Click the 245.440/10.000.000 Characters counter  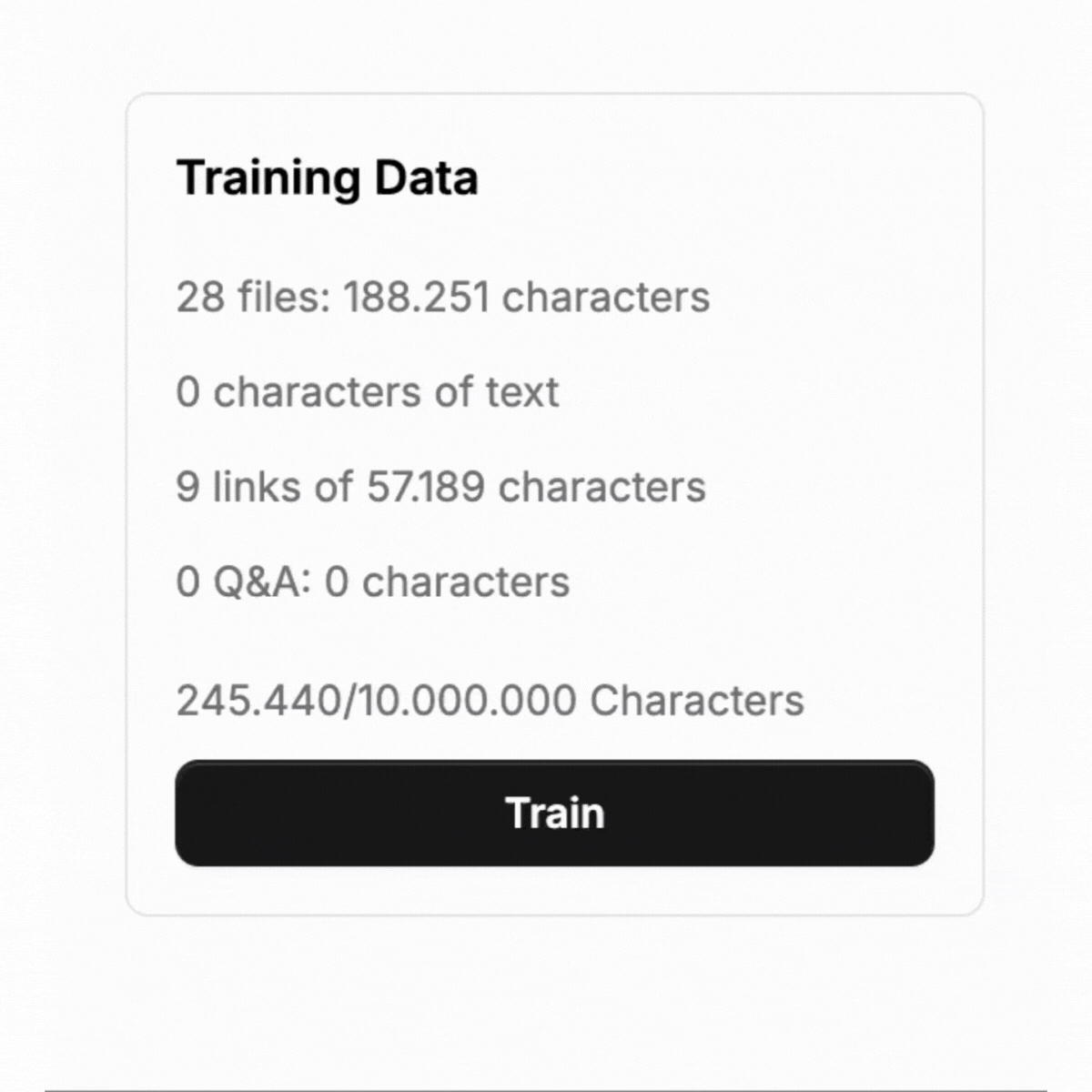coord(490,700)
